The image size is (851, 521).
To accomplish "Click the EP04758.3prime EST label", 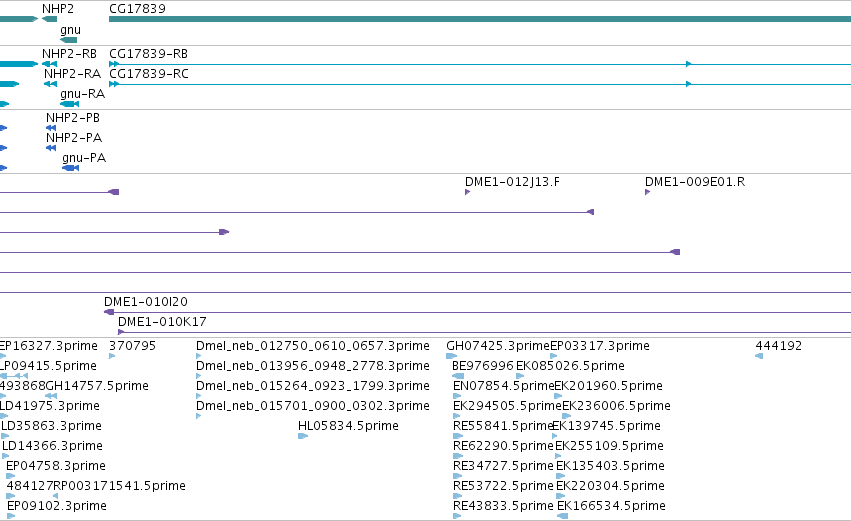I will point(56,466).
